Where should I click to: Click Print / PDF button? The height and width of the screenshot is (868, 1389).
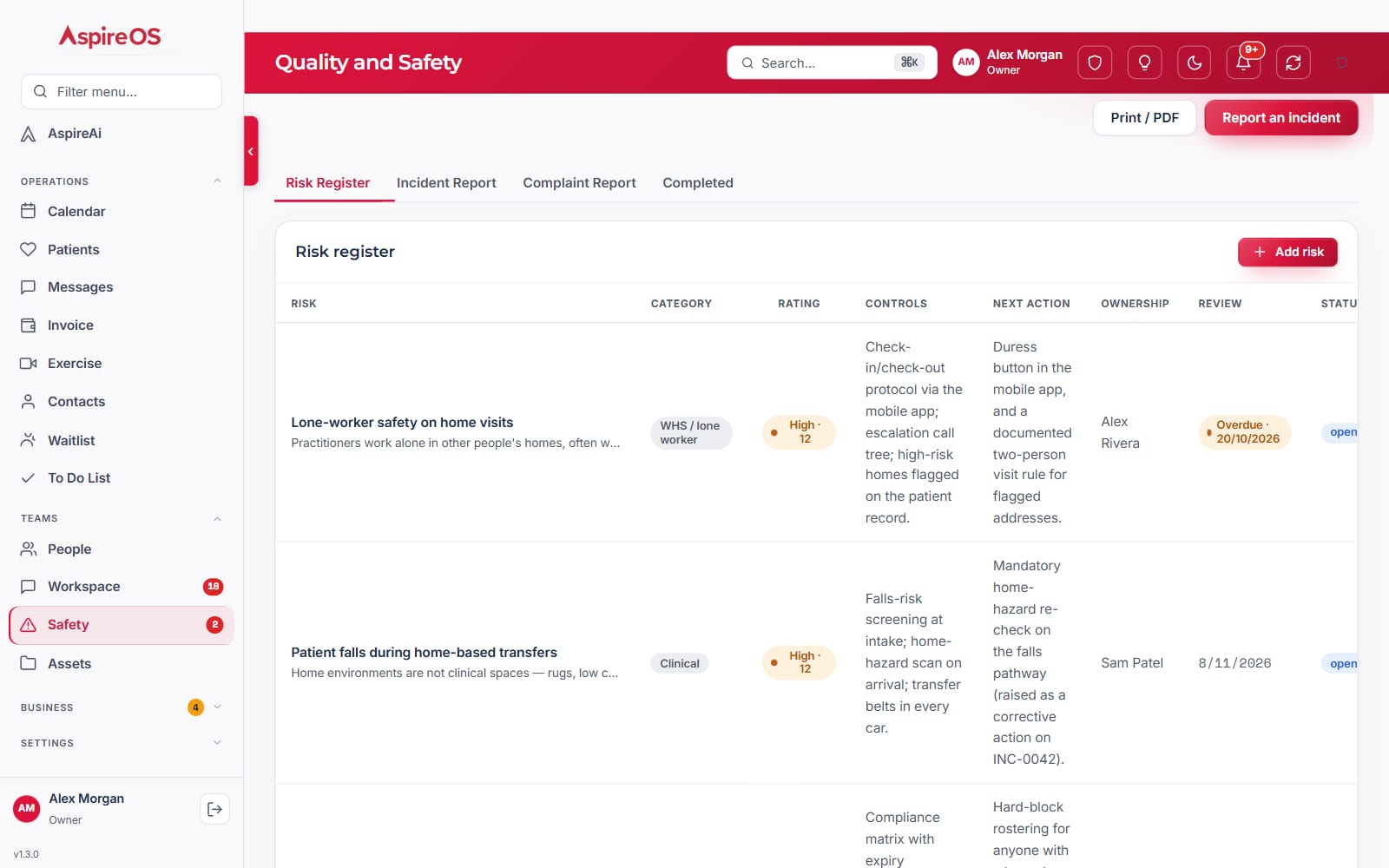(1144, 118)
